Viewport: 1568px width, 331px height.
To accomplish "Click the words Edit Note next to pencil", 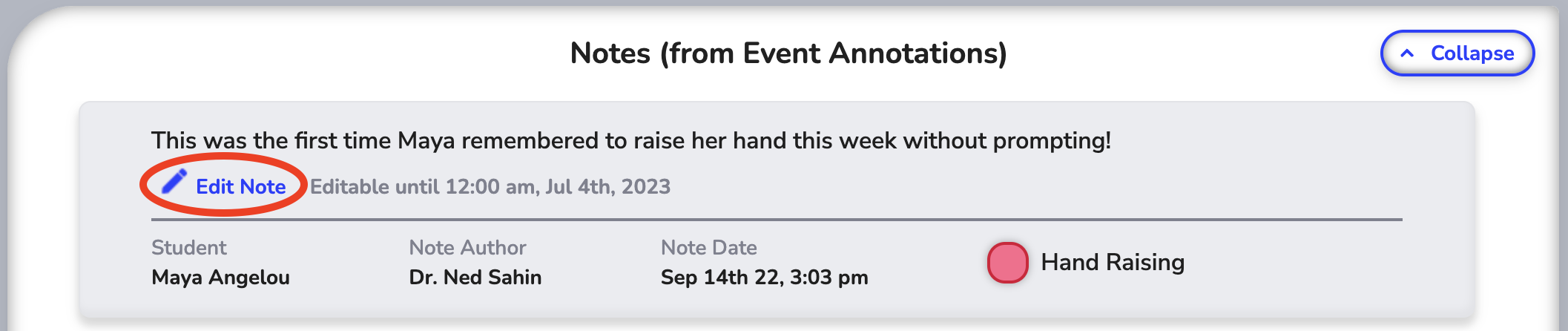I will point(241,186).
